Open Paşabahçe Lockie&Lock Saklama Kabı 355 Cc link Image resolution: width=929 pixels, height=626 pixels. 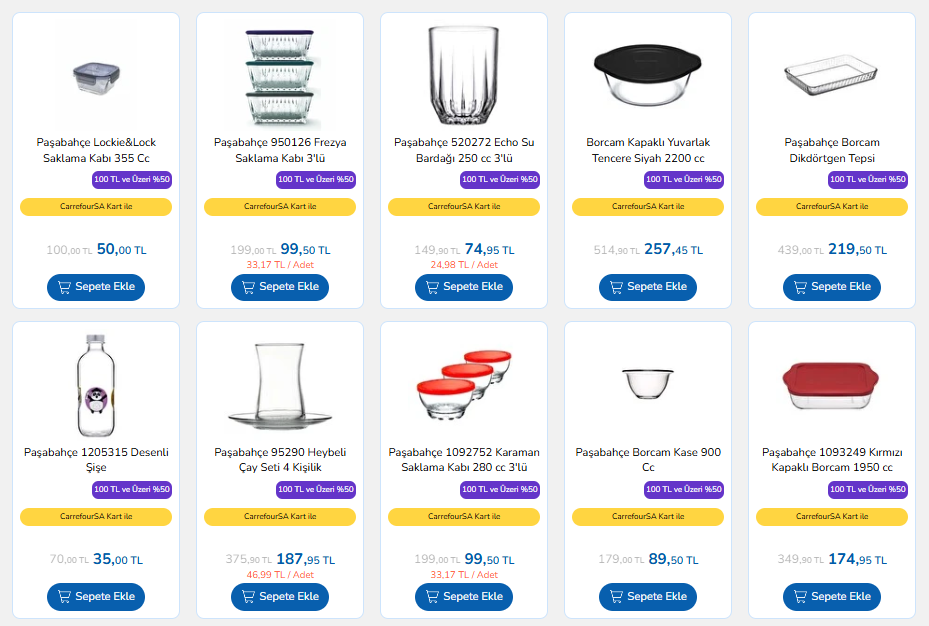click(x=96, y=150)
